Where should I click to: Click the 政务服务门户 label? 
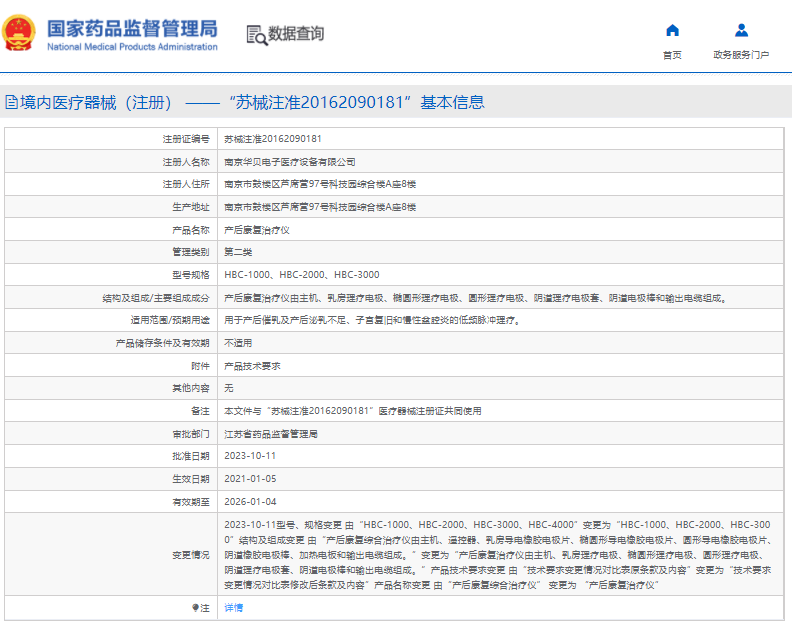point(741,55)
